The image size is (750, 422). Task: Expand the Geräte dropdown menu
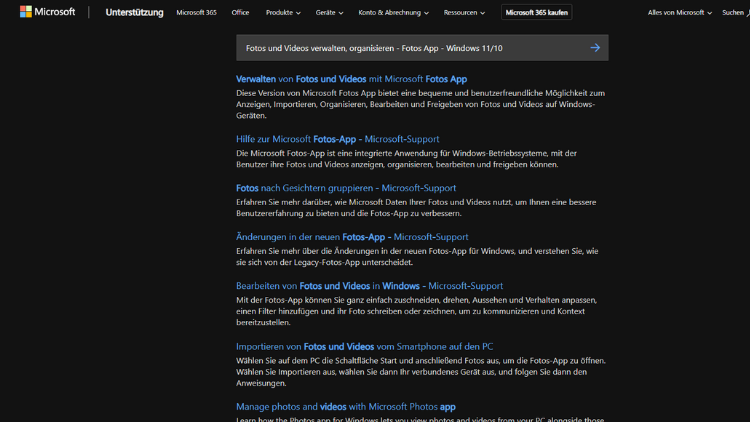(329, 13)
